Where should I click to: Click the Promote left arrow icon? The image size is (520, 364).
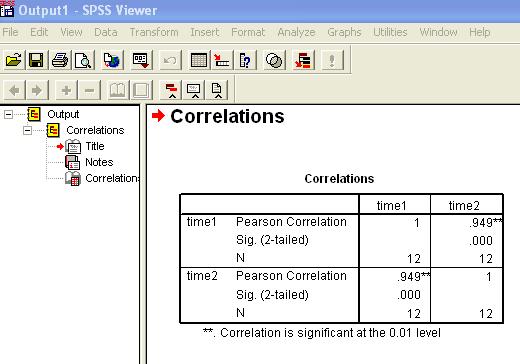tap(14, 90)
